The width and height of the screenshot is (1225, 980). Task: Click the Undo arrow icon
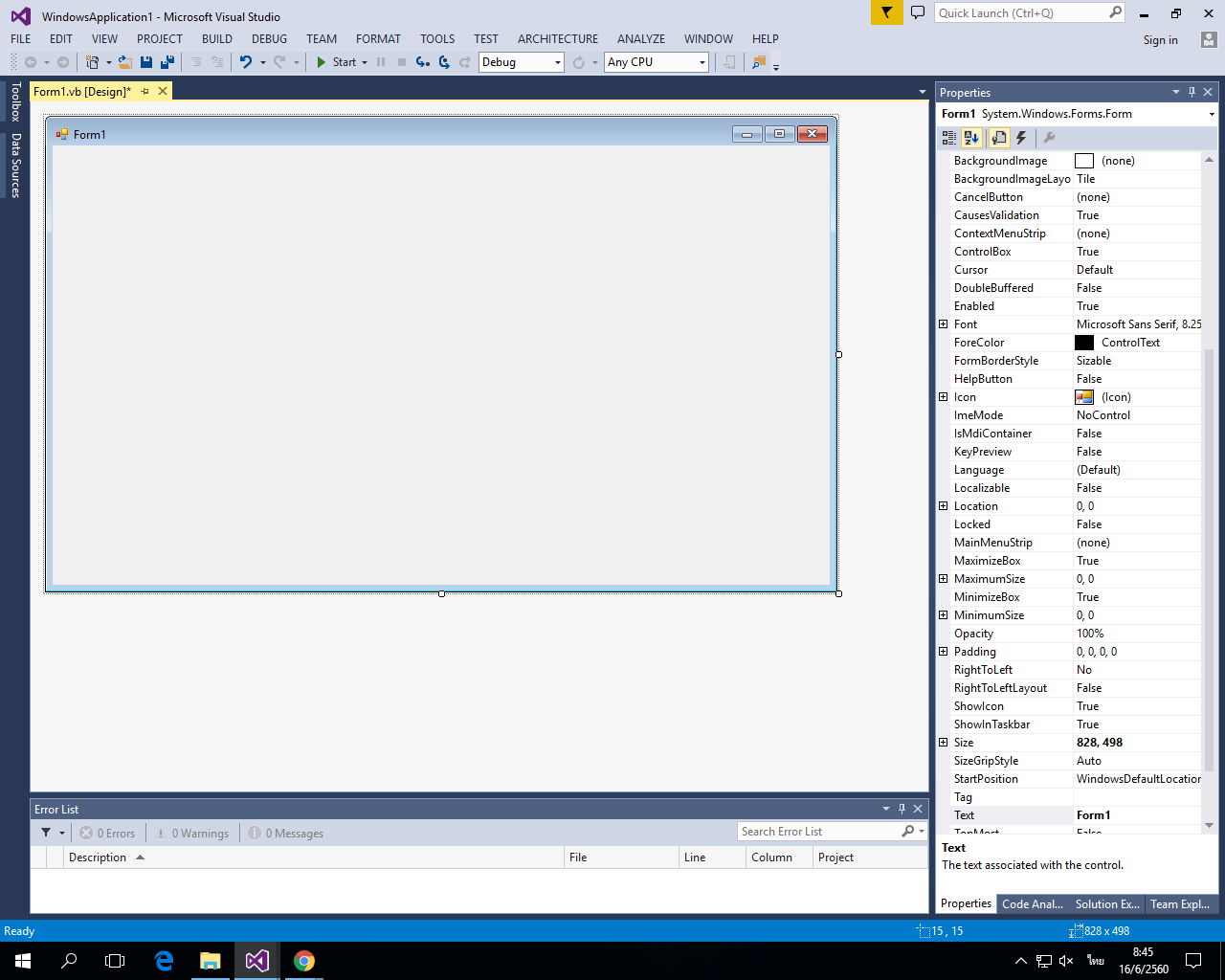pyautogui.click(x=246, y=62)
